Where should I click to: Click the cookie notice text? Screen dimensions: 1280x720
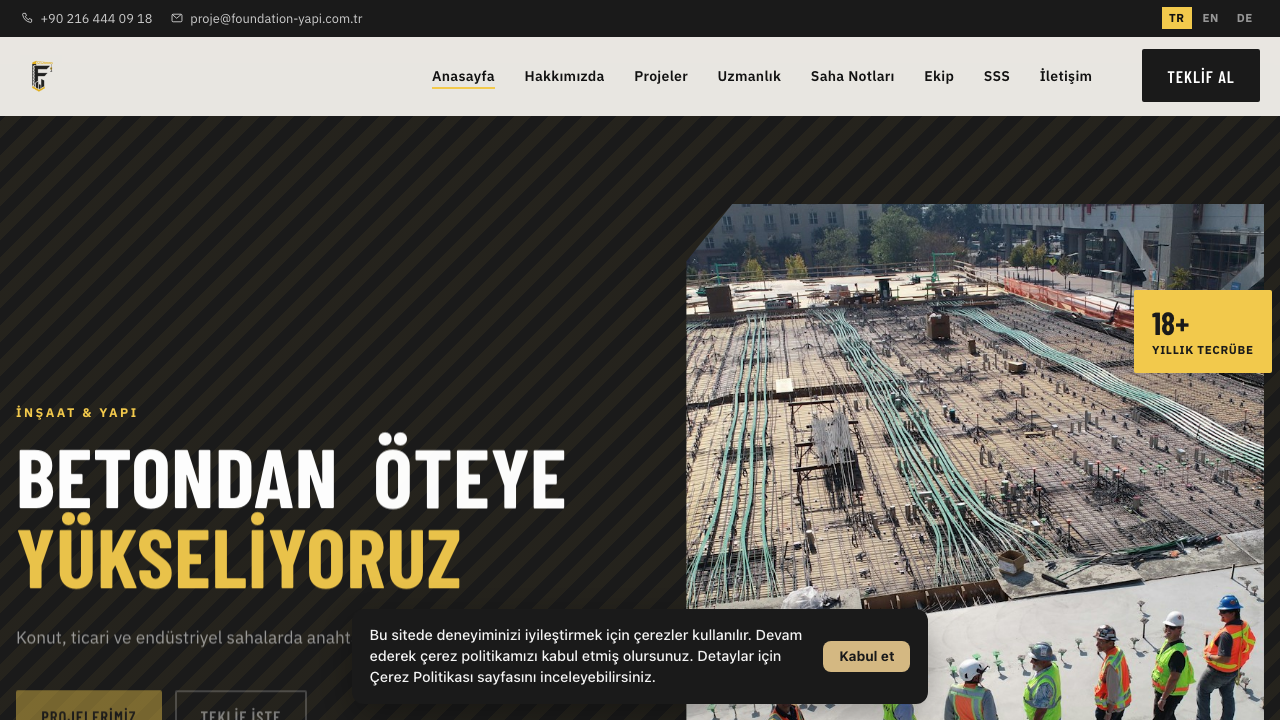click(x=586, y=656)
